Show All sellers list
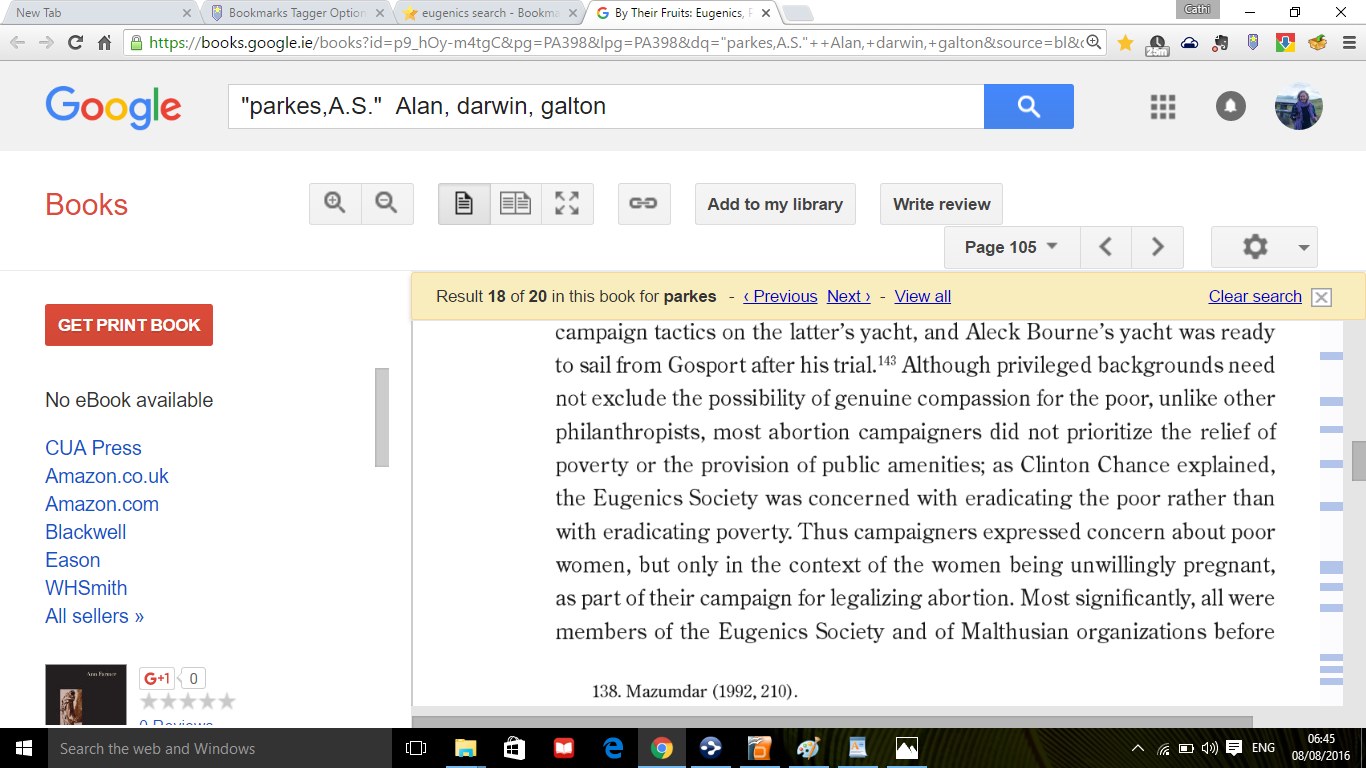 click(94, 616)
